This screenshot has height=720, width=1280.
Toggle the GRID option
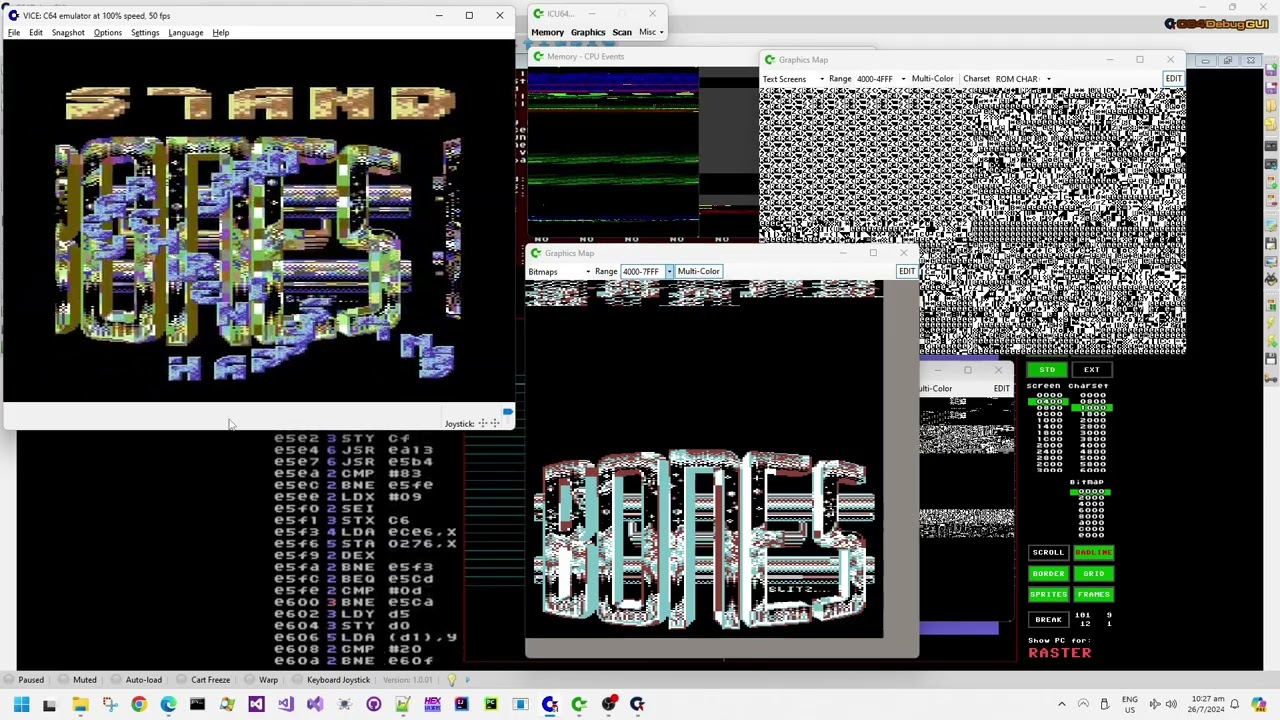[x=1093, y=574]
